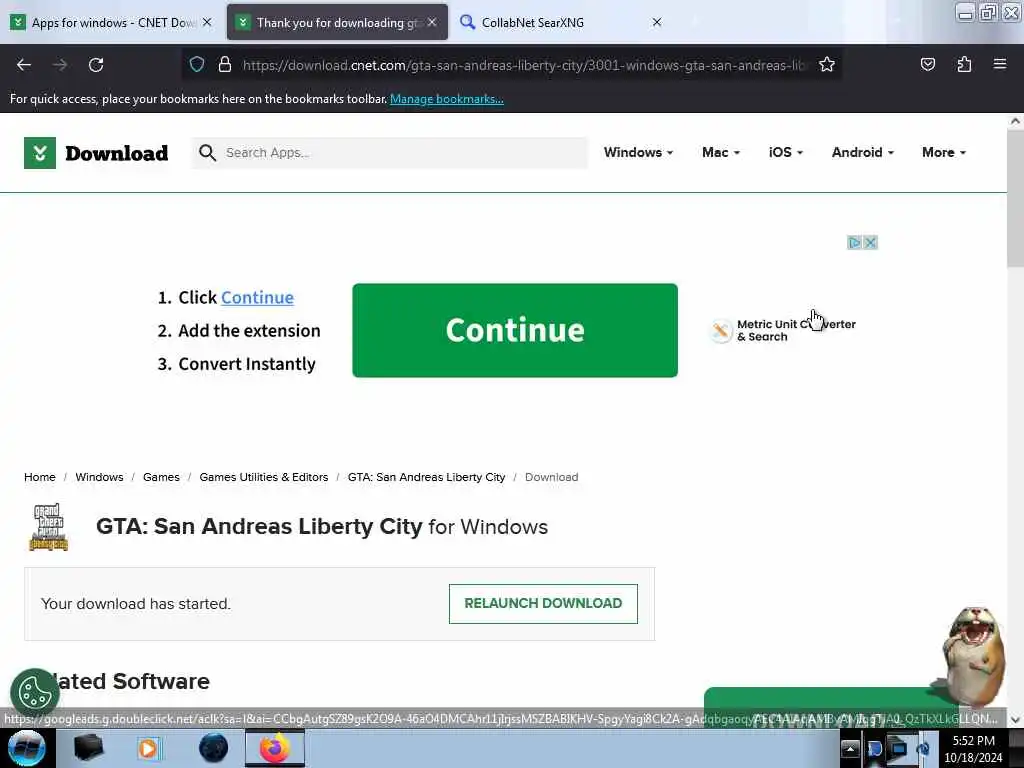Expand the Windows dropdown menu

pos(638,152)
